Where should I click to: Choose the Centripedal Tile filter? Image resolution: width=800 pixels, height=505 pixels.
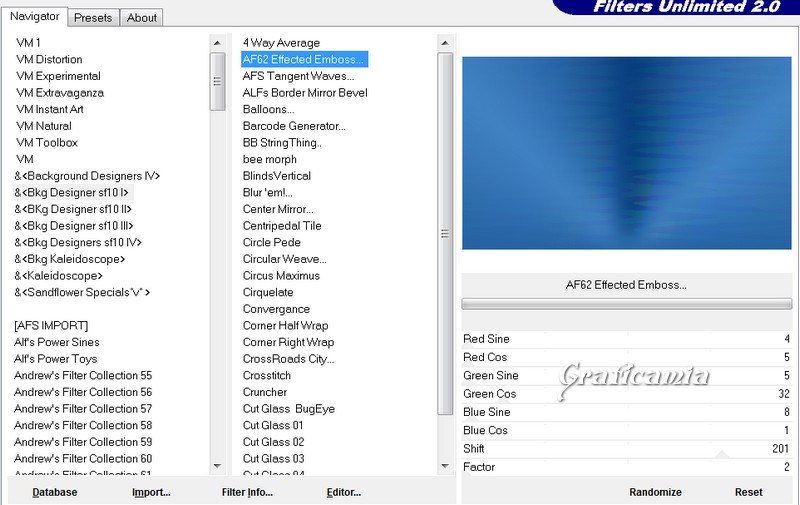(282, 226)
